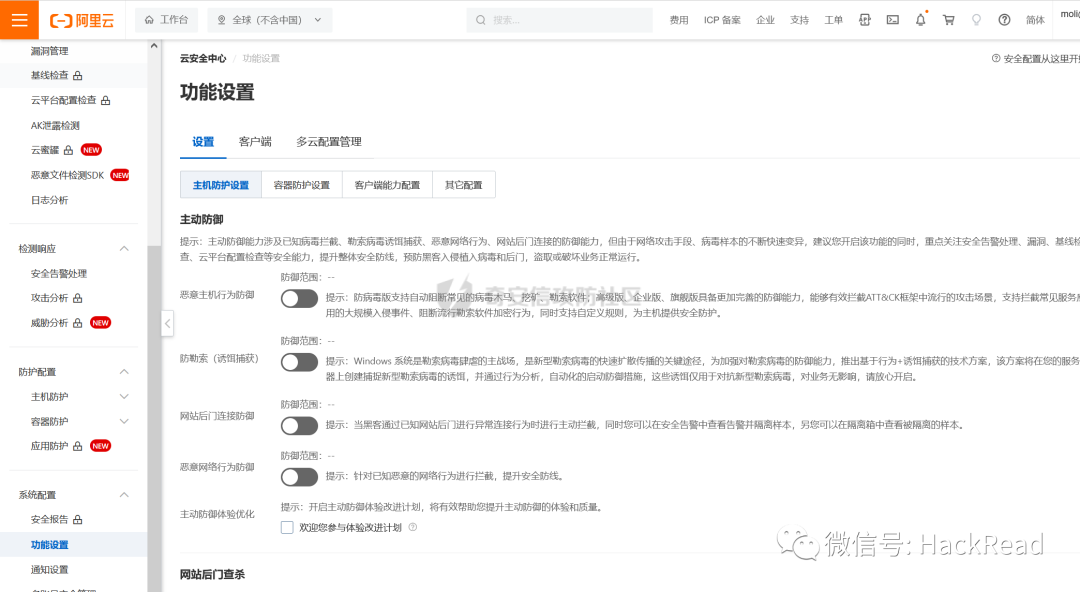The image size is (1080, 592).
Task: Click help icon next to 欢迎您参与体验改进计划
Action: 413,527
